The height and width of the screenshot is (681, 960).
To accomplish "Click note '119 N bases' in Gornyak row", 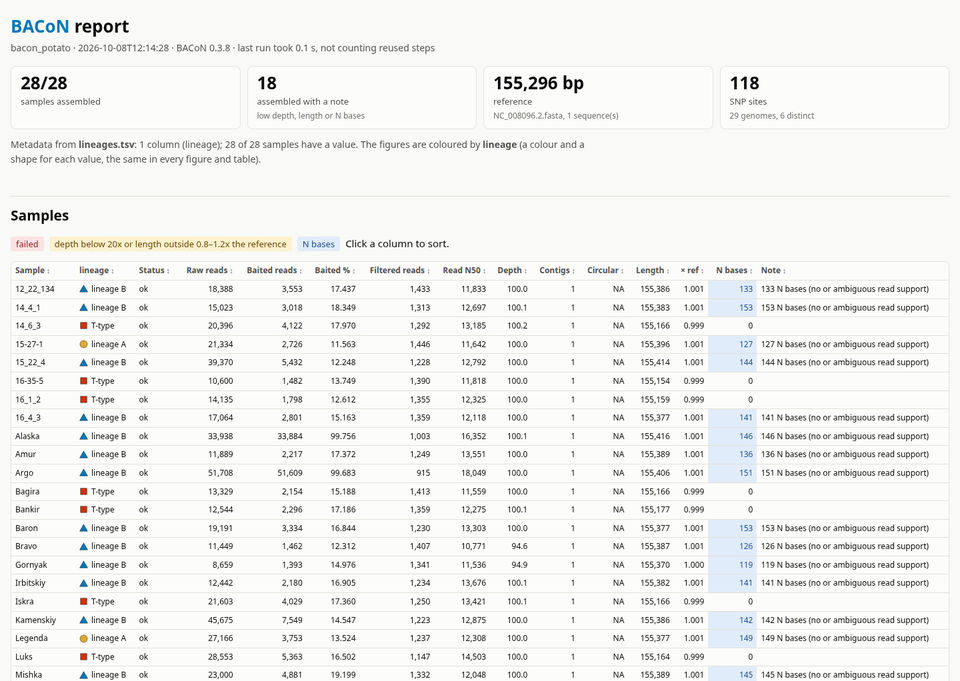I will point(845,565).
